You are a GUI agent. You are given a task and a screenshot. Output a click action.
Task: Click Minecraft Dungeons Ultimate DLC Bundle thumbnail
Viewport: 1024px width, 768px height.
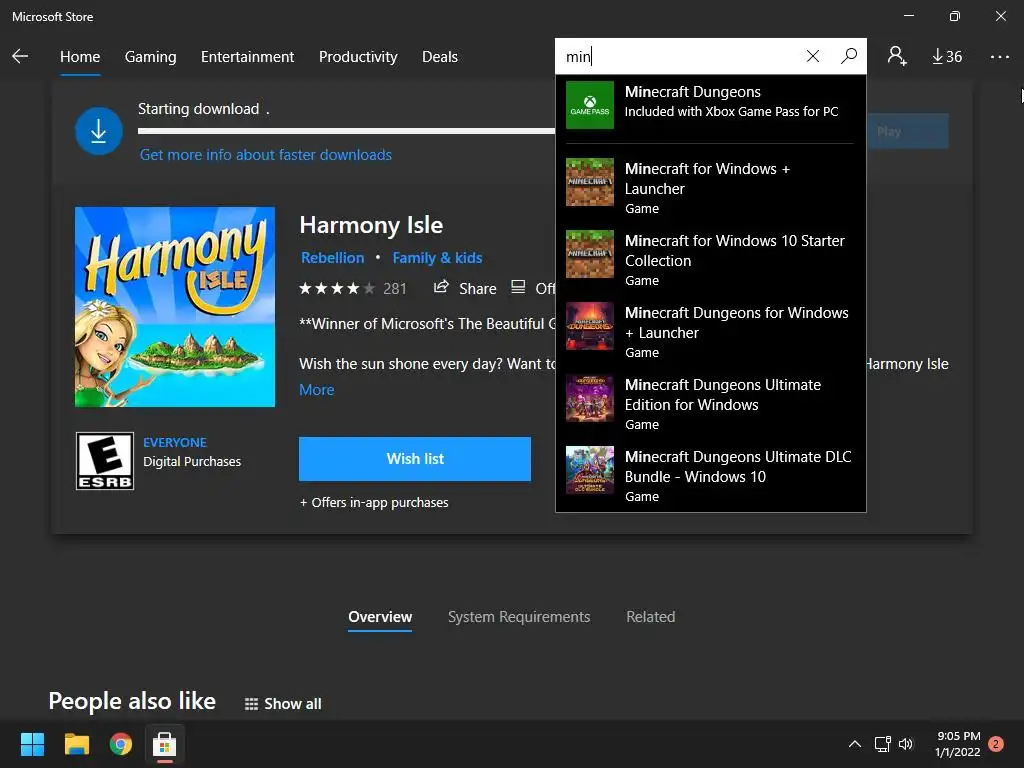point(590,470)
